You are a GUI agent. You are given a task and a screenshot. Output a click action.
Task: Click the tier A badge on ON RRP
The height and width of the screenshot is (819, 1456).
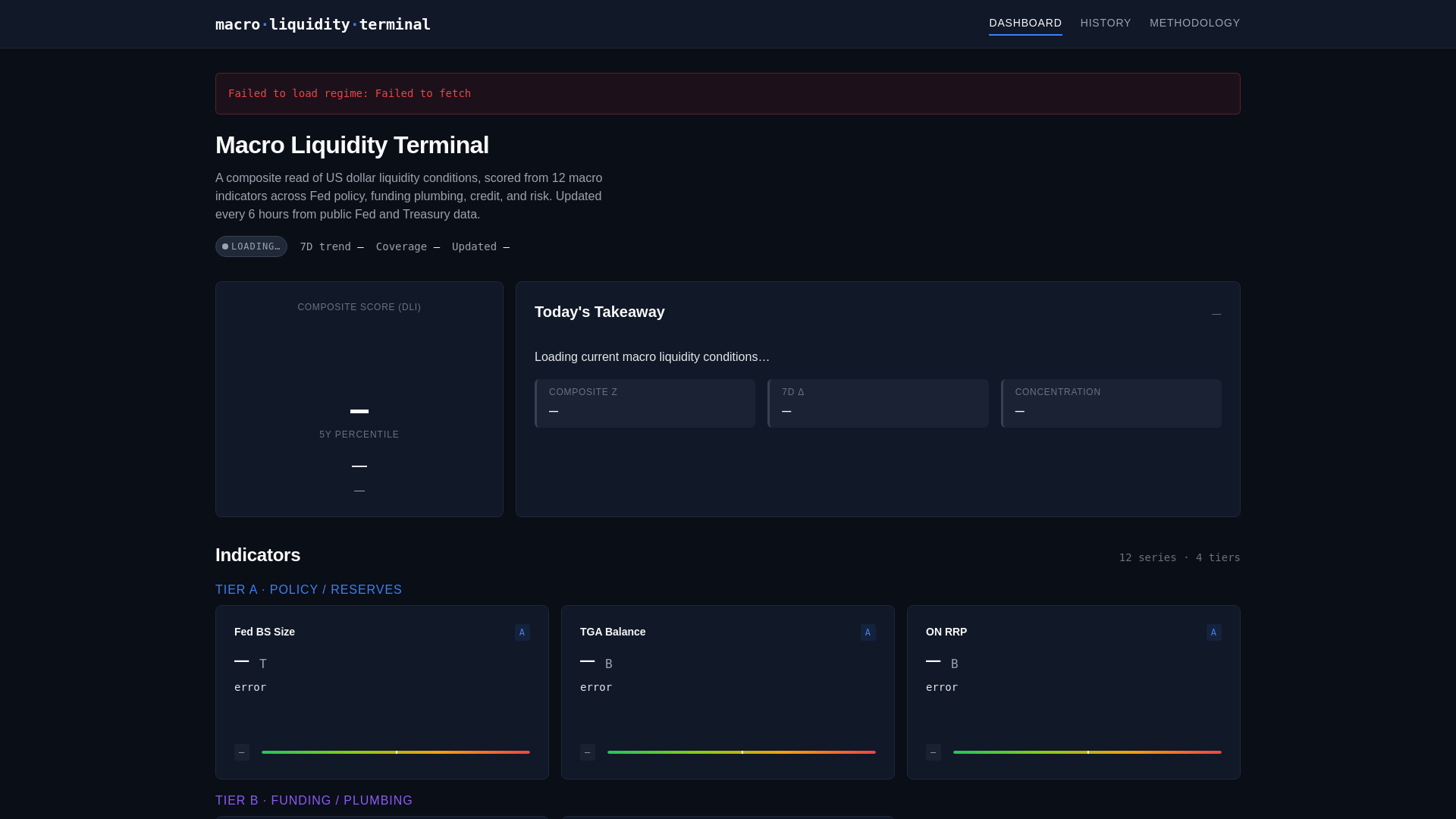[1214, 632]
